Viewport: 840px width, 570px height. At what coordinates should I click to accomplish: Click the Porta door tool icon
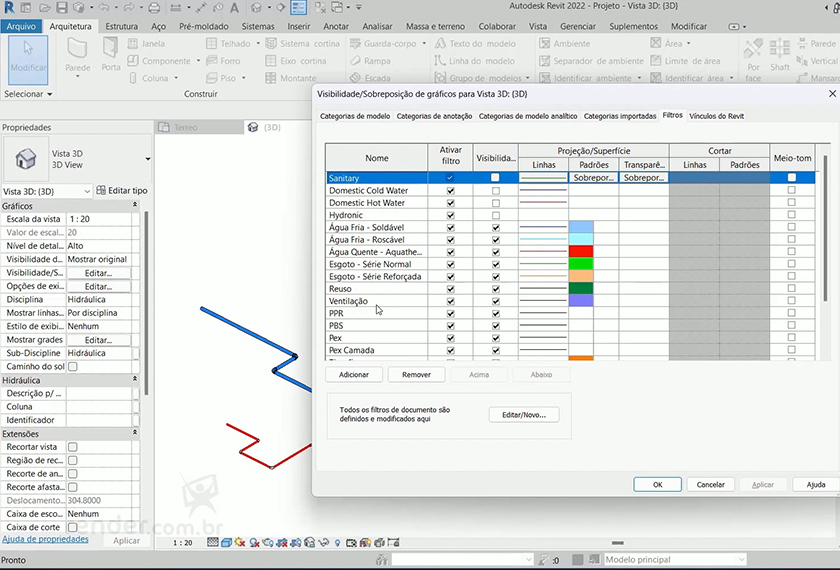point(111,56)
